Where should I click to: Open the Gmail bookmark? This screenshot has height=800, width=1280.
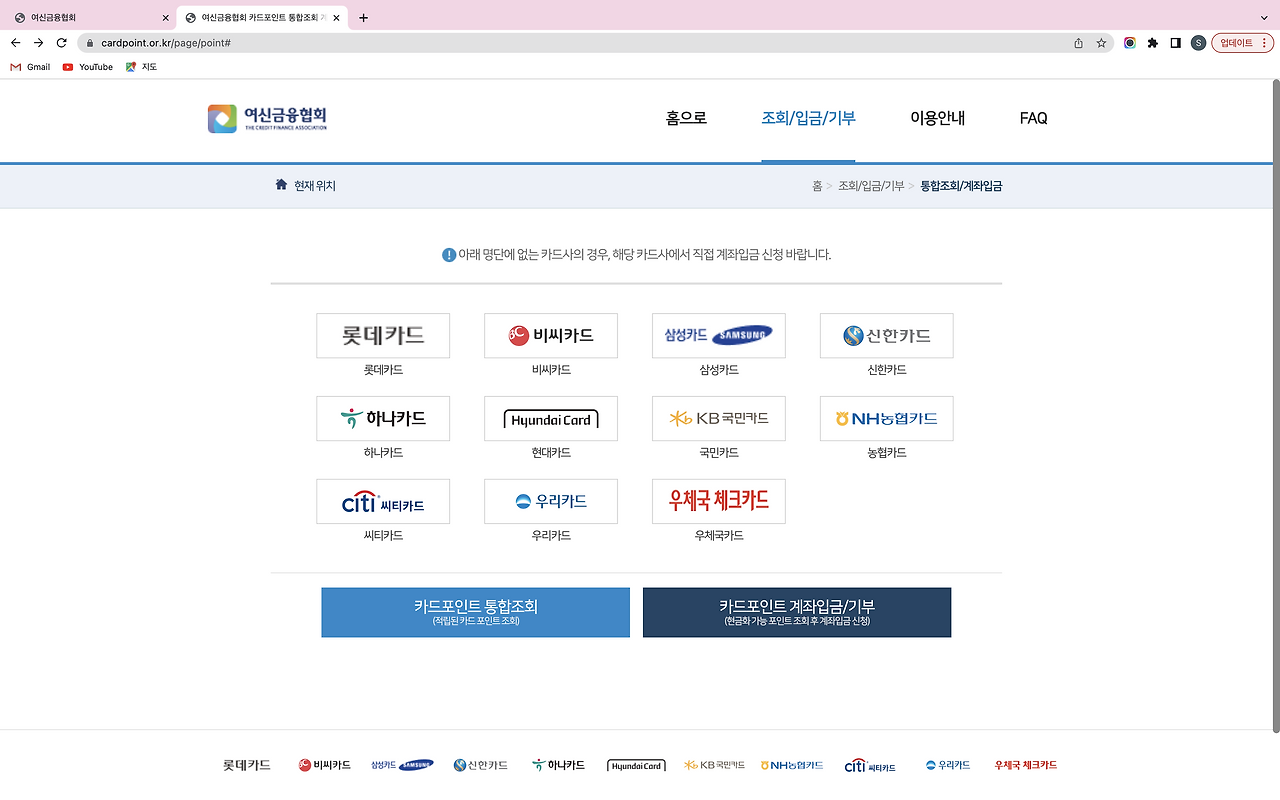tap(30, 67)
